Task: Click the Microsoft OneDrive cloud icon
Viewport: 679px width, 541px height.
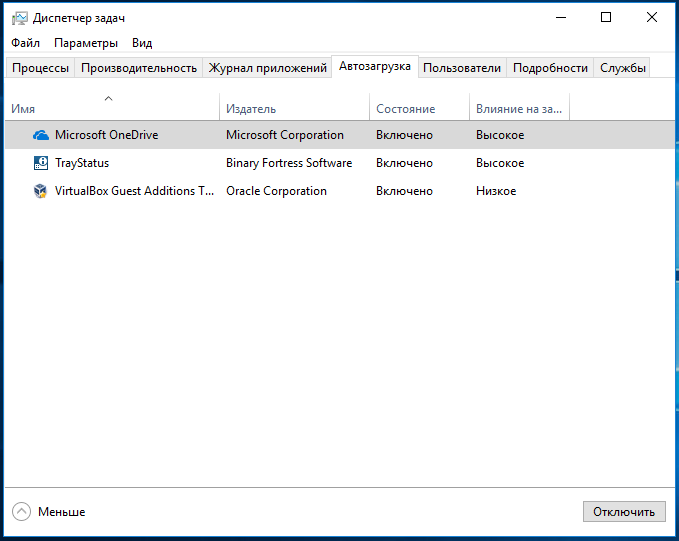Action: [x=41, y=135]
